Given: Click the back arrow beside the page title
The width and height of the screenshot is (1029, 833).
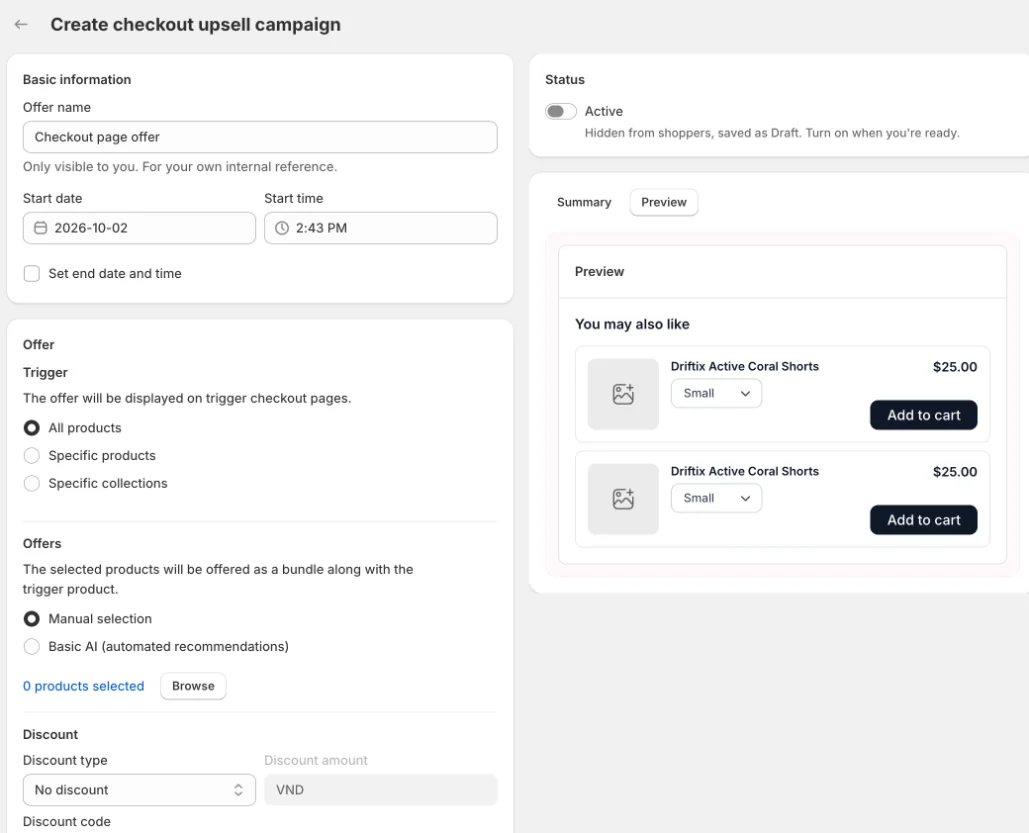Looking at the screenshot, I should pos(21,24).
